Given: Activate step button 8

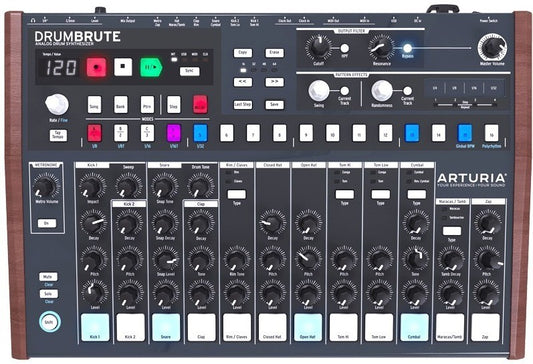Looking at the screenshot, I should coord(280,133).
